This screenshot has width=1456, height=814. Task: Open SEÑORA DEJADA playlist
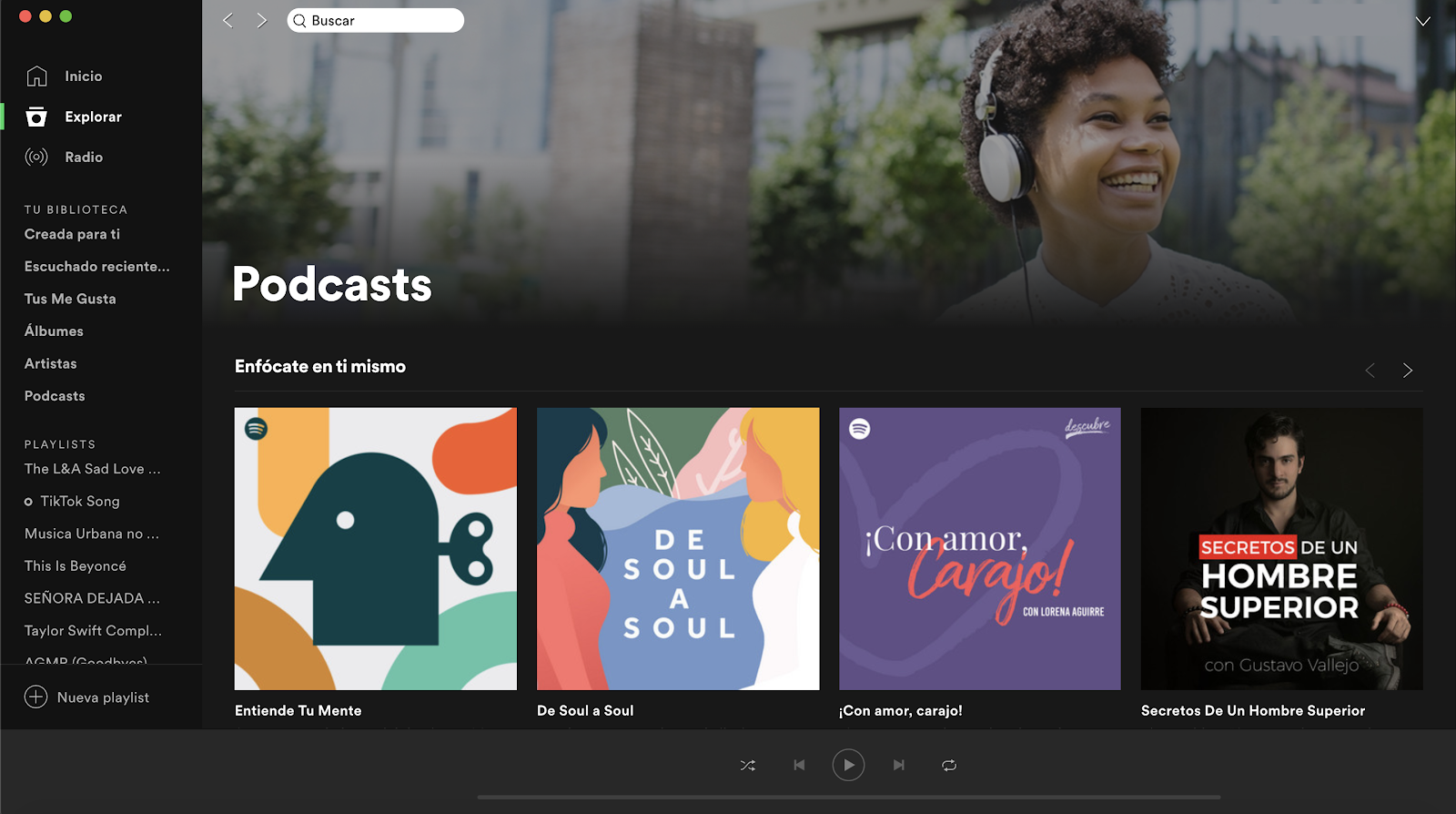pyautogui.click(x=92, y=598)
